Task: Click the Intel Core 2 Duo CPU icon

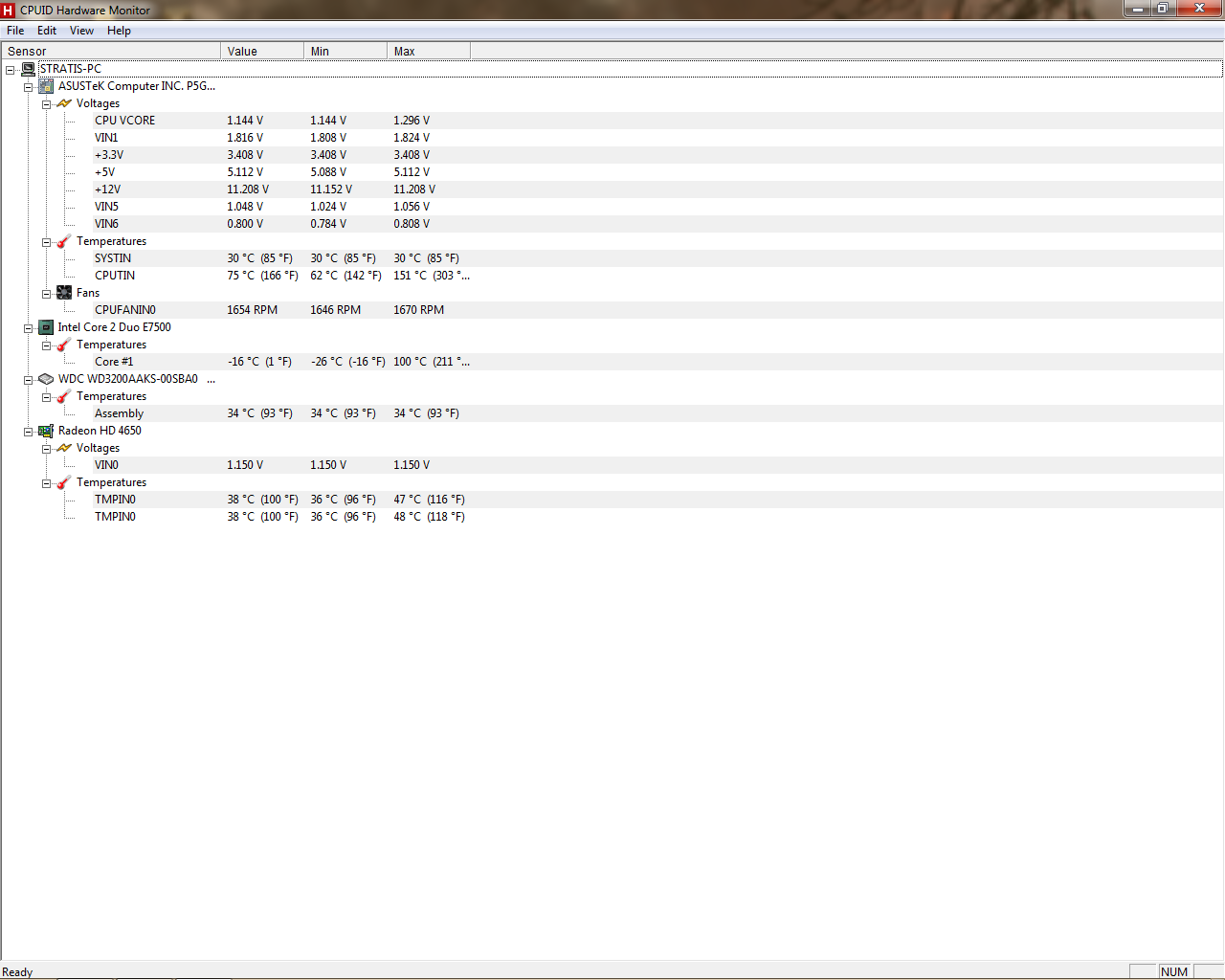Action: pyautogui.click(x=46, y=327)
